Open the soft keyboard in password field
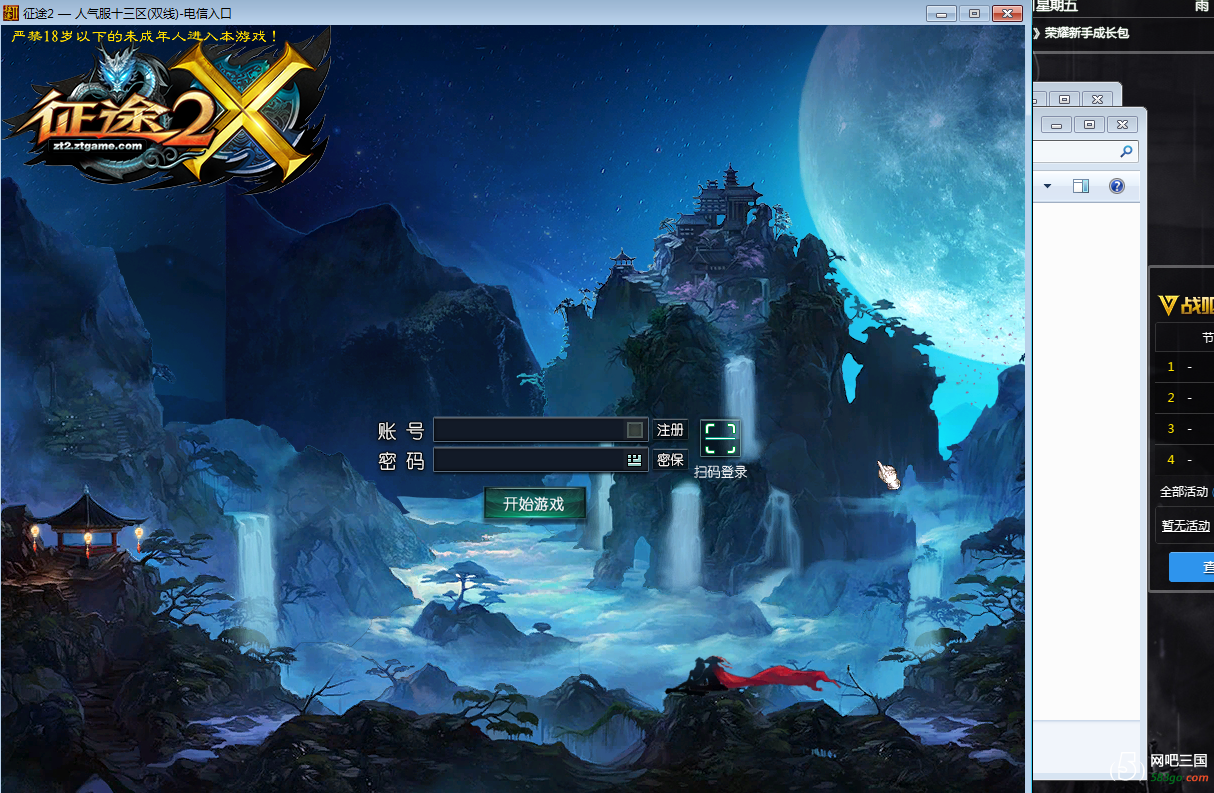The width and height of the screenshot is (1214, 793). coord(634,460)
